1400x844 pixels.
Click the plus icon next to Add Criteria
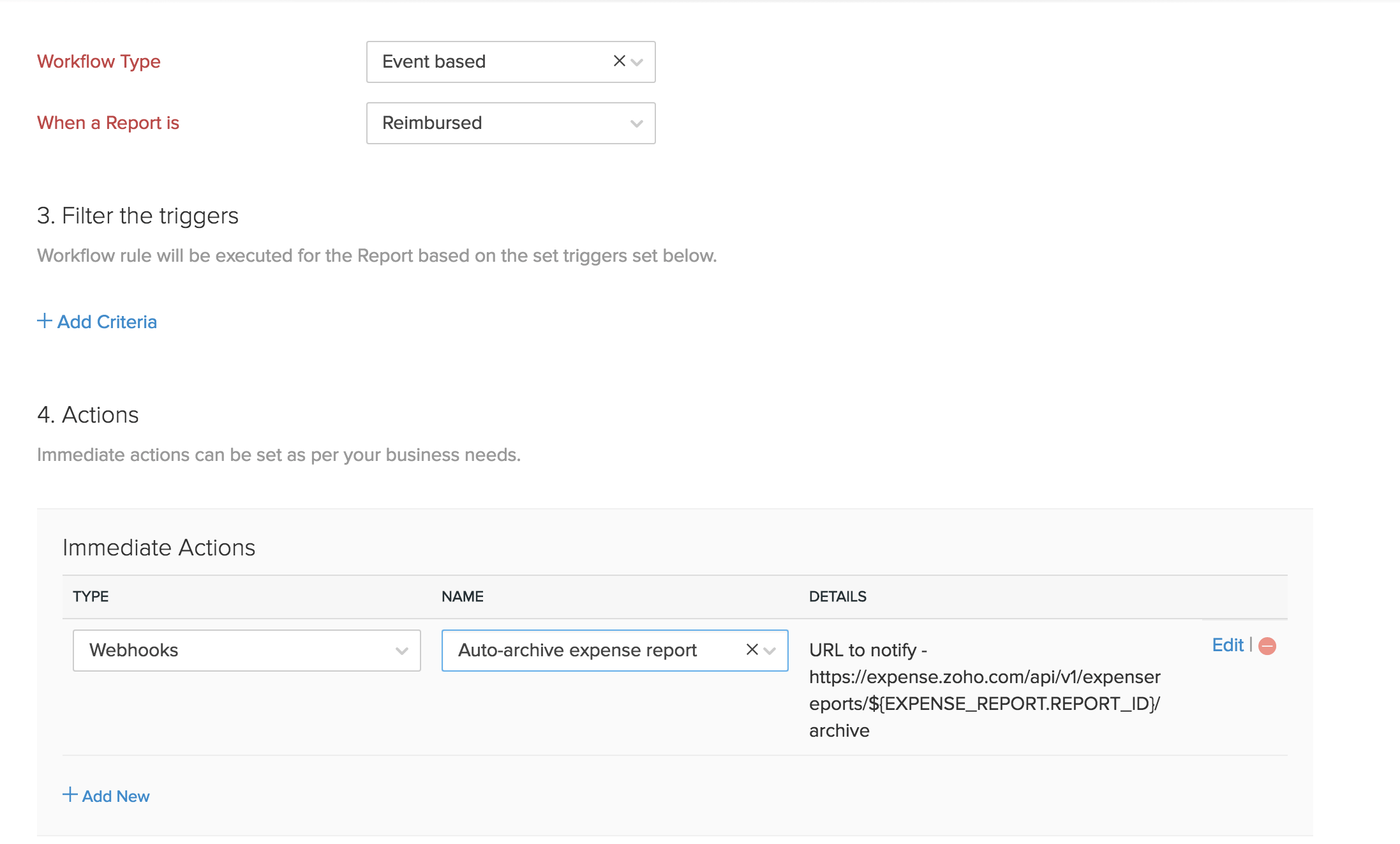point(44,321)
